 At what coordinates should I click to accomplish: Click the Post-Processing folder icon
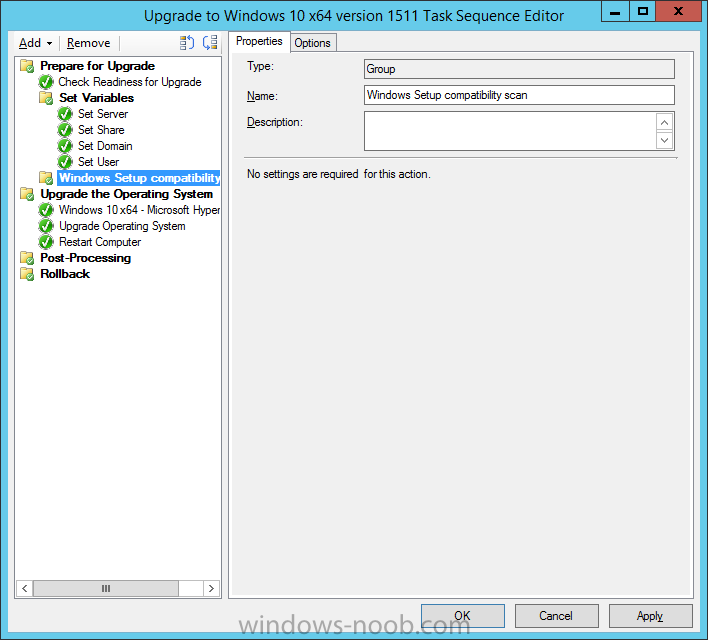(27, 258)
